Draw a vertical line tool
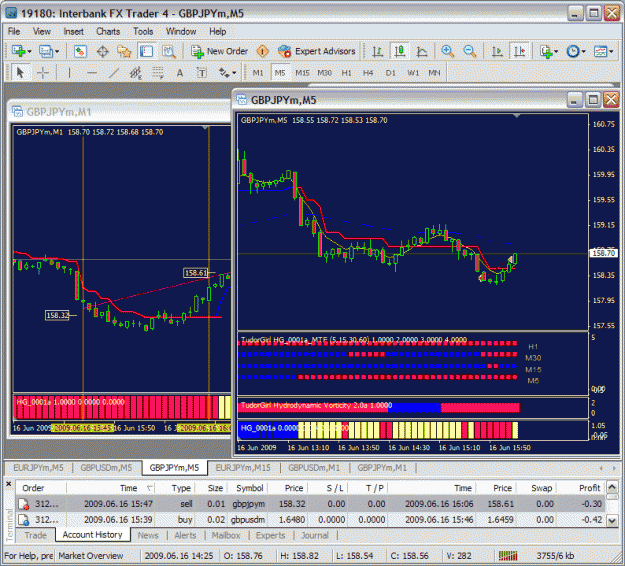This screenshot has height=566, width=625. coord(69,73)
